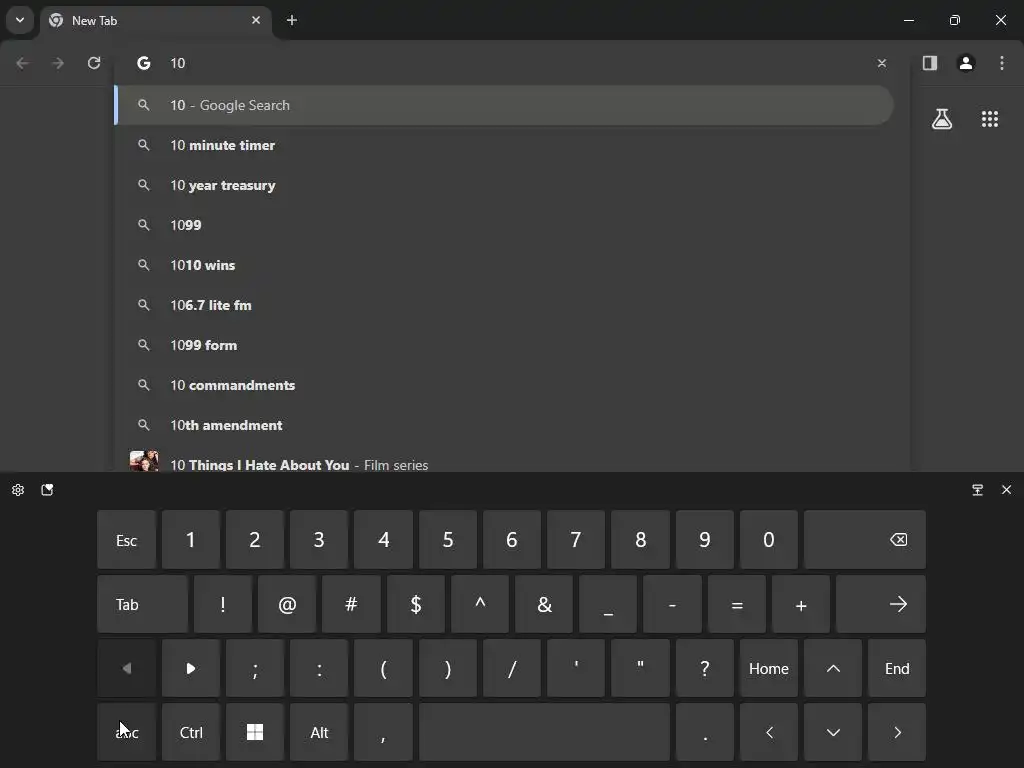Tap the number 9 key
The width and height of the screenshot is (1024, 768).
pyautogui.click(x=705, y=539)
